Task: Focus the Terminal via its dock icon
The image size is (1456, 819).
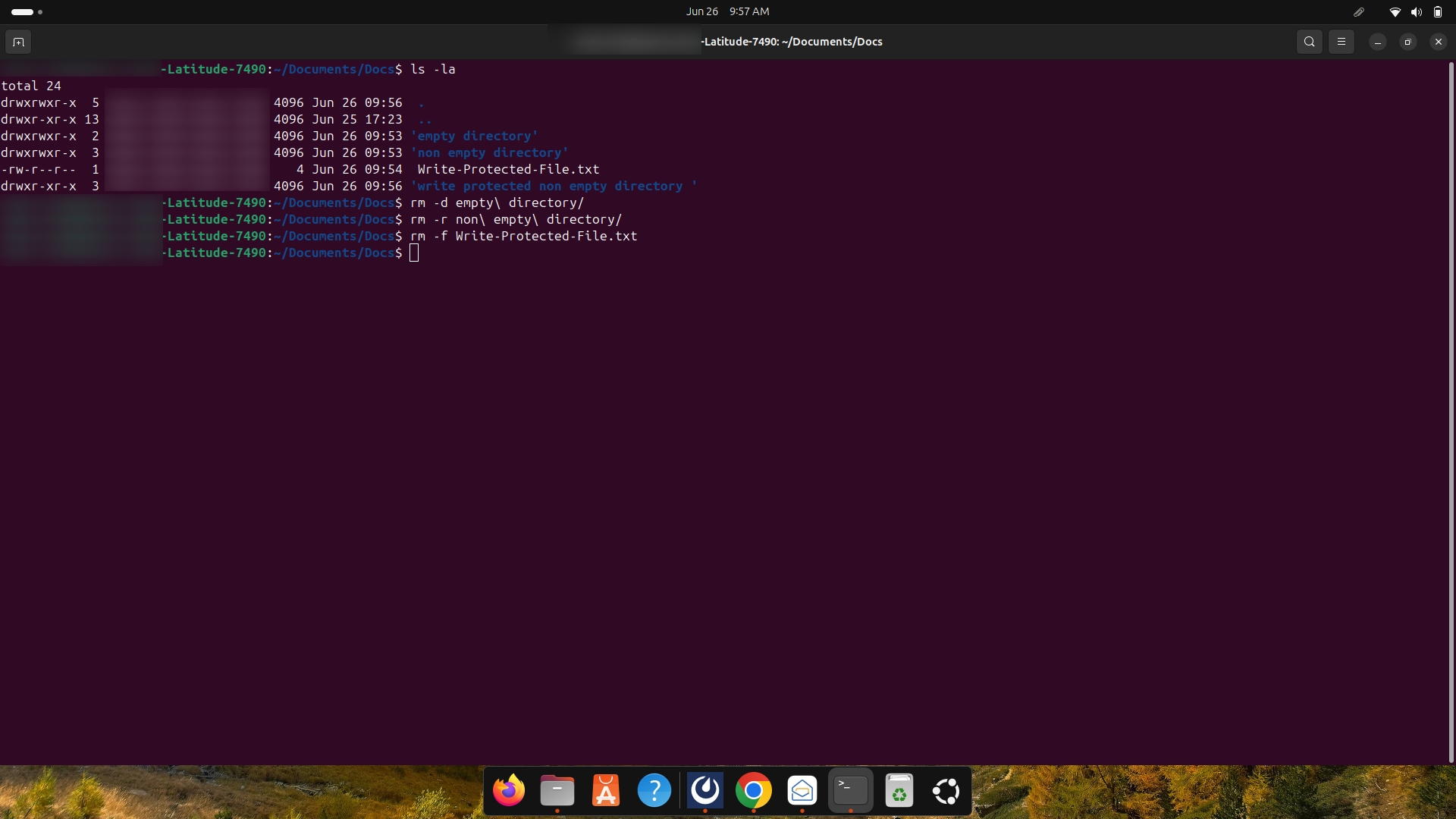Action: click(x=850, y=790)
